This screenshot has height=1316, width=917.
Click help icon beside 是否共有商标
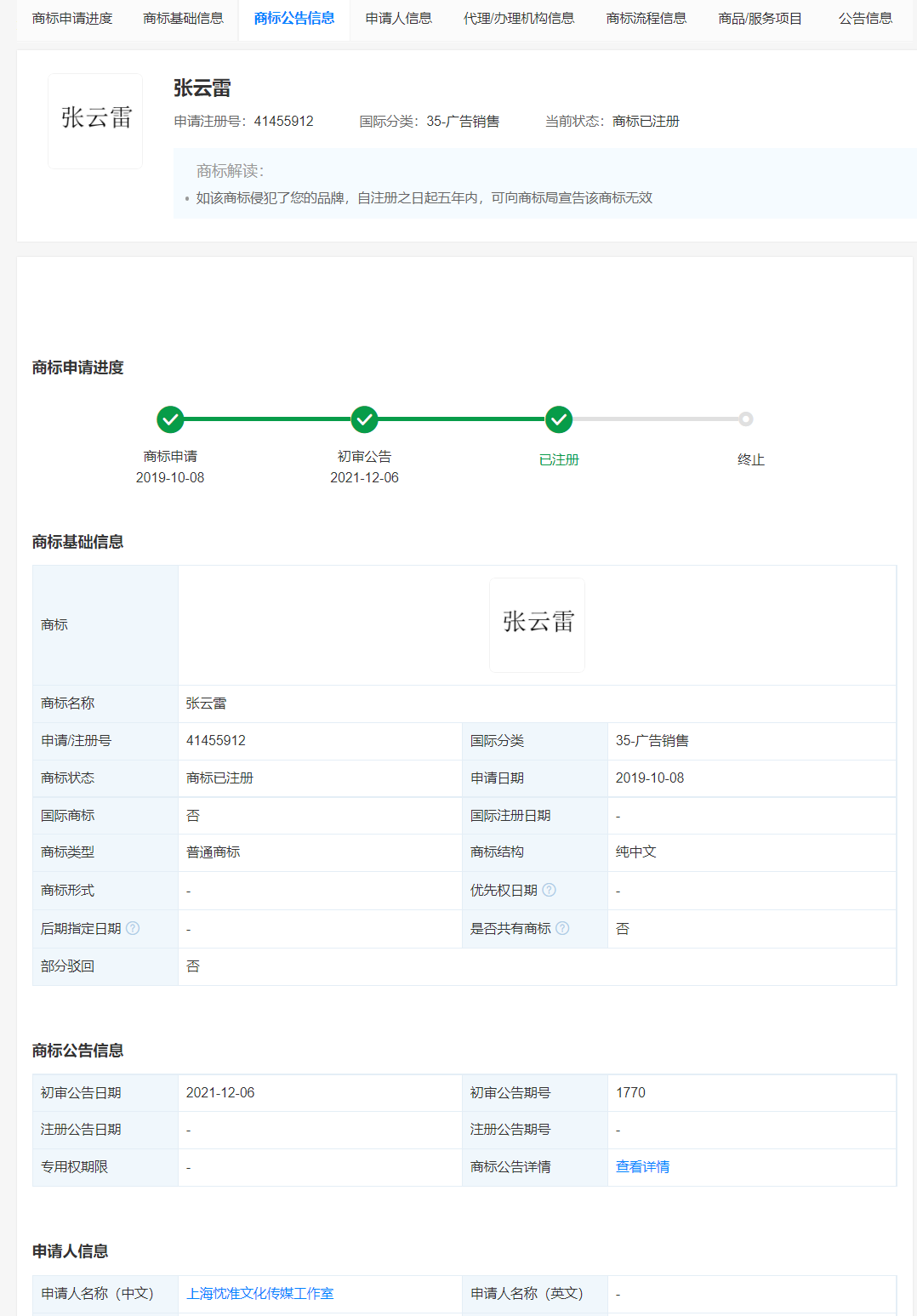point(562,928)
